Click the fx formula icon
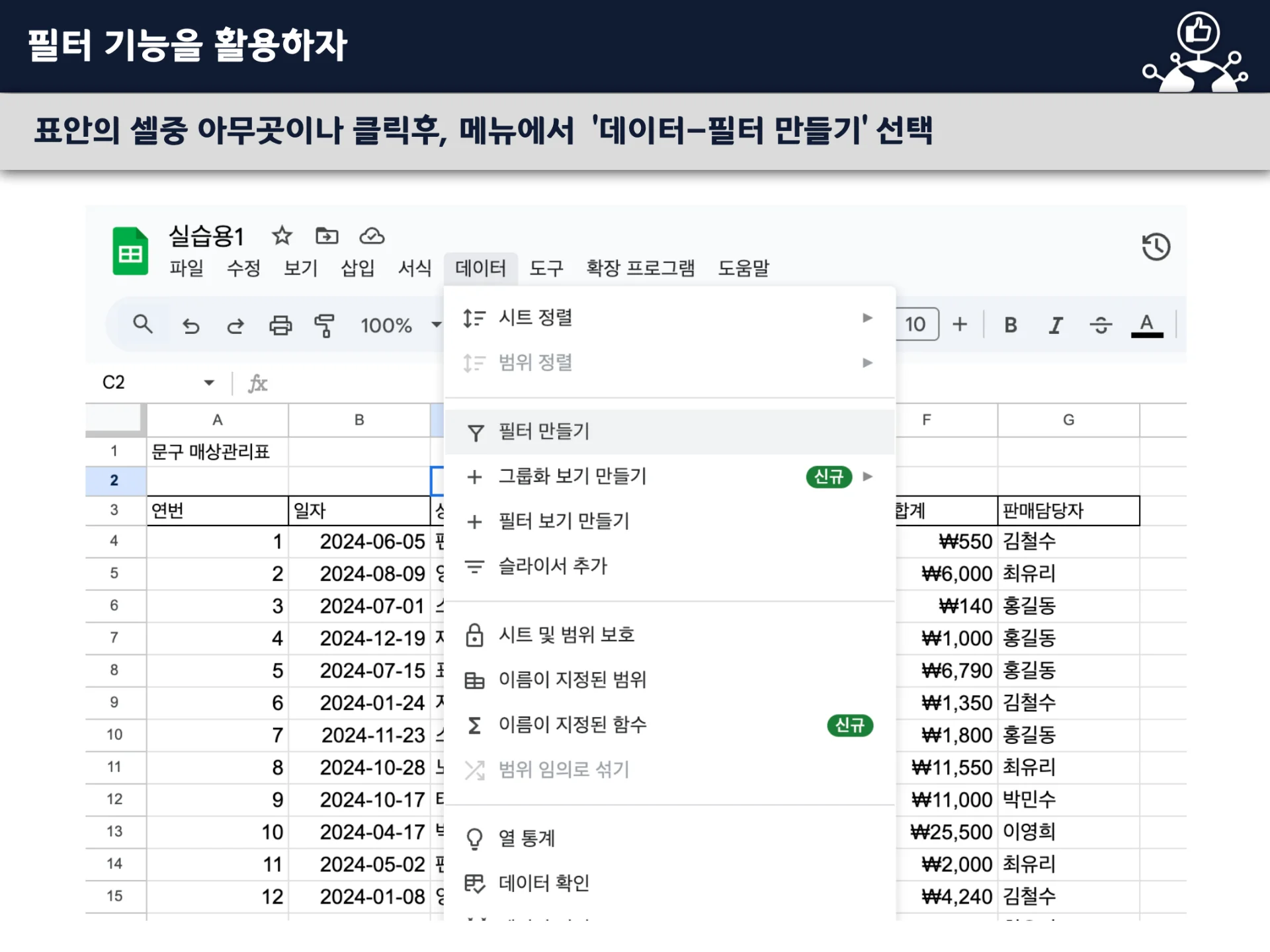Screen dimensions: 1270x952 (257, 383)
